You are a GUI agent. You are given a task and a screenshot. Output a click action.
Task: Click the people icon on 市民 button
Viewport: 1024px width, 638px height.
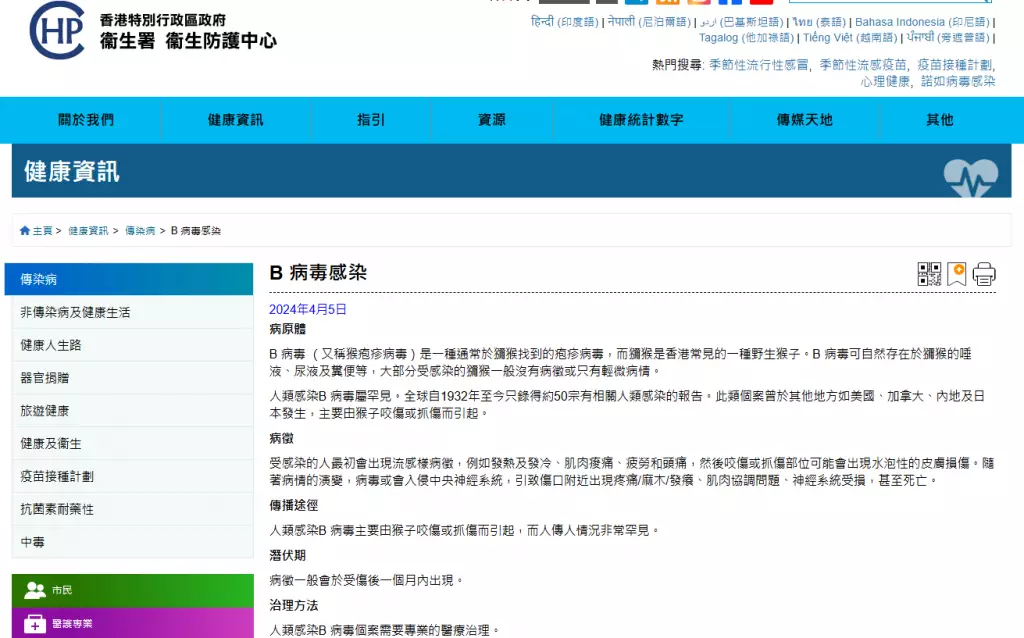(35, 590)
